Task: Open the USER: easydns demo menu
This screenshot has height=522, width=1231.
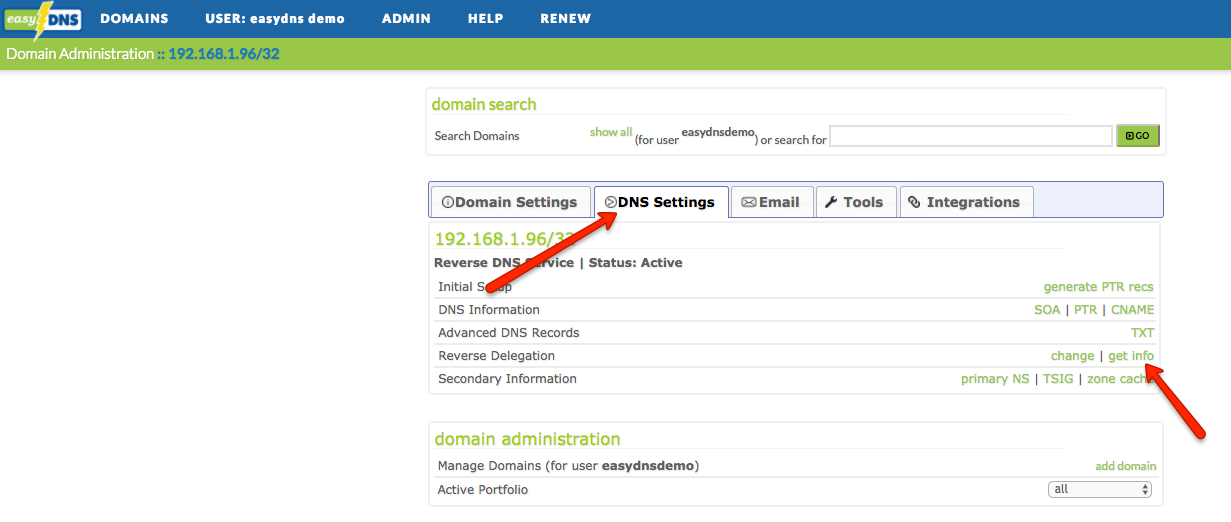Action: [275, 19]
